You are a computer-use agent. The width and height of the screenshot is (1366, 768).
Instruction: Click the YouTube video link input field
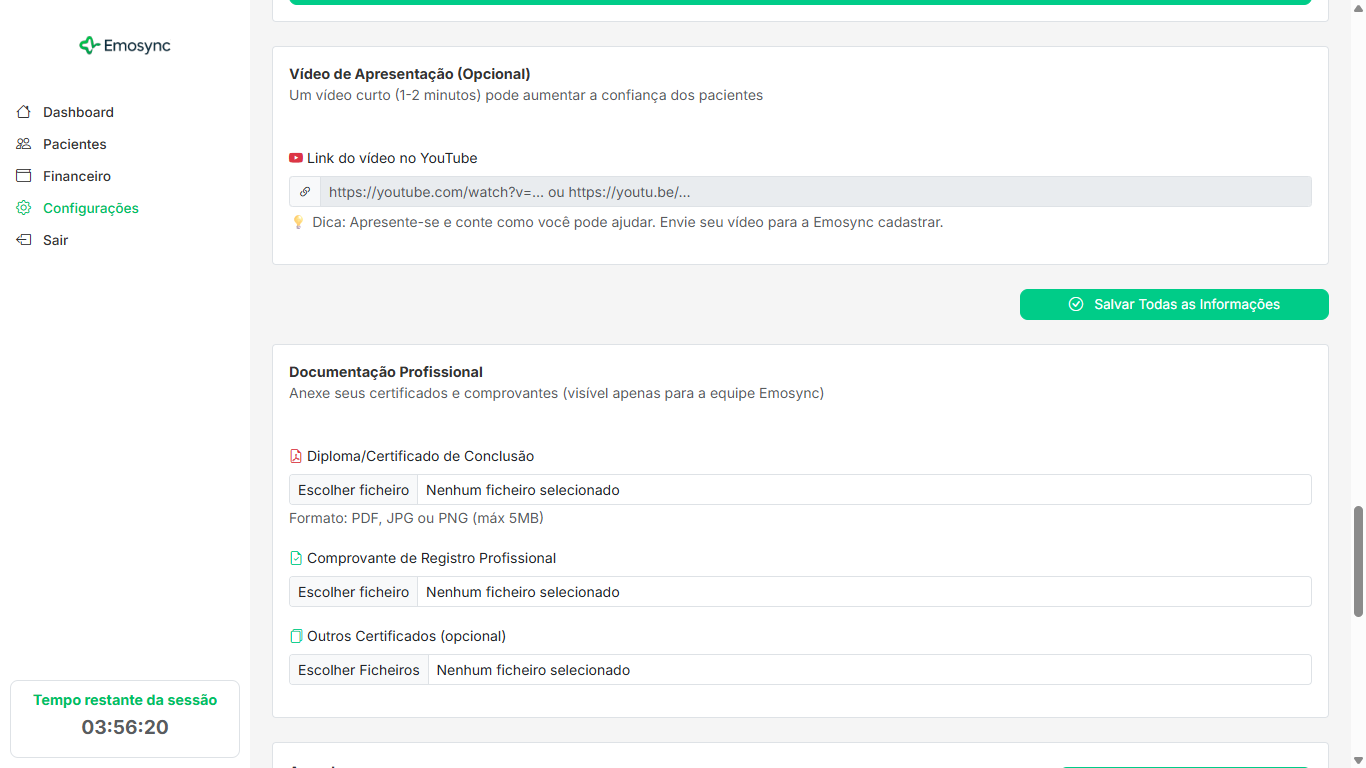(x=800, y=191)
